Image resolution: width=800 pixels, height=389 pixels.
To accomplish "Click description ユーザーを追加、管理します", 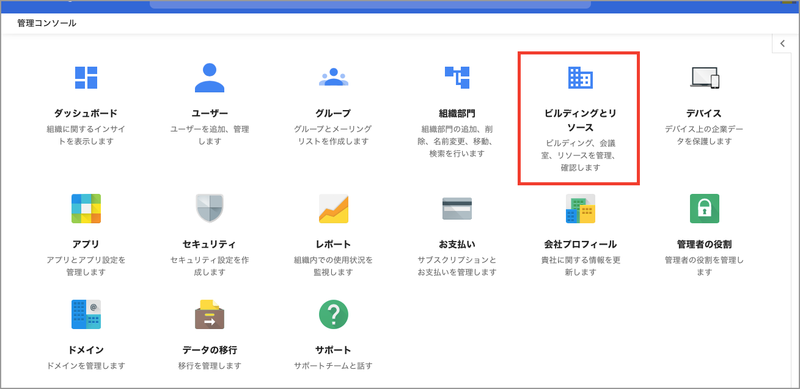I will point(210,135).
